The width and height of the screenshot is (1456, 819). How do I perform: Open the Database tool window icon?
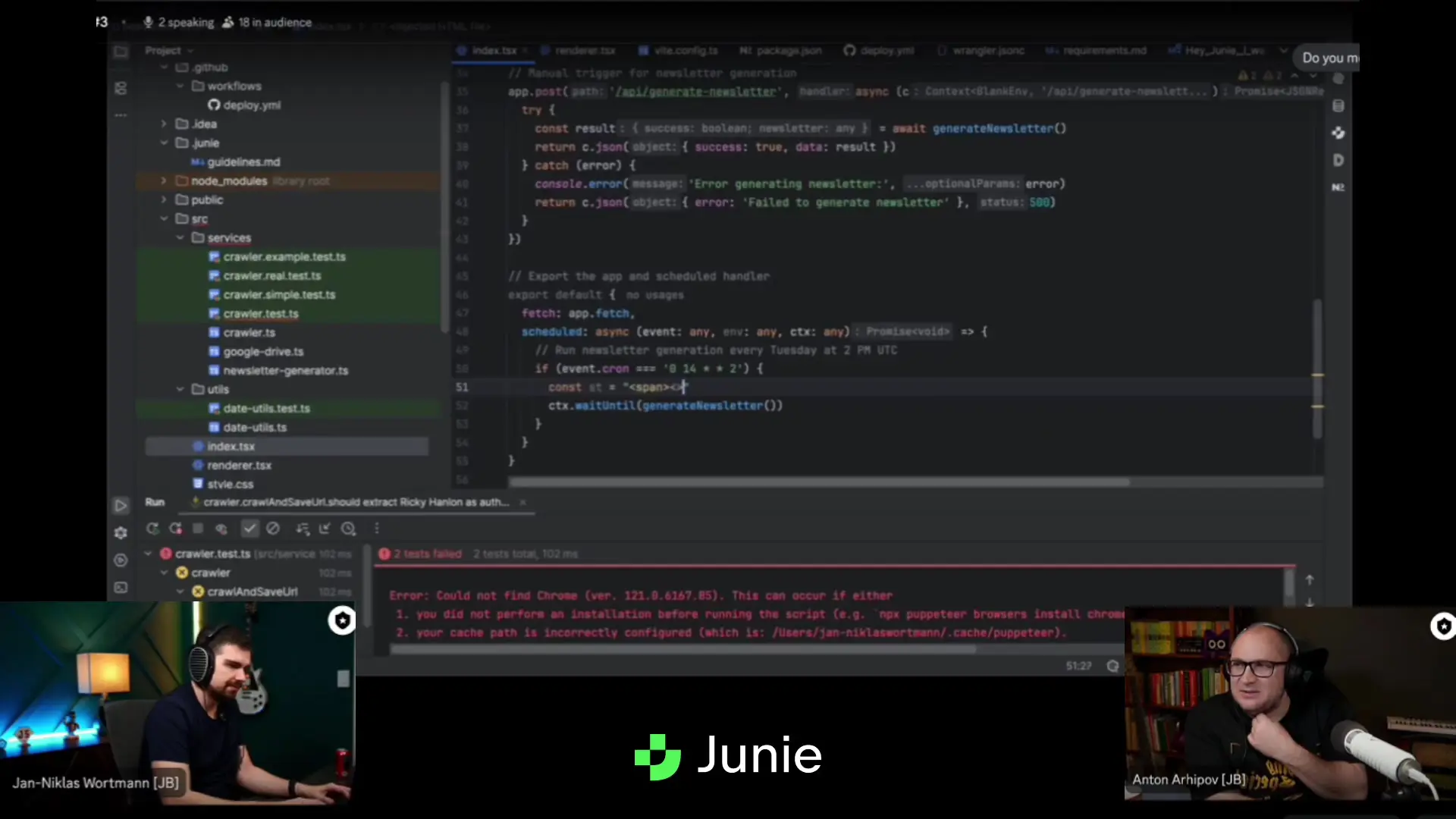coord(1338,106)
